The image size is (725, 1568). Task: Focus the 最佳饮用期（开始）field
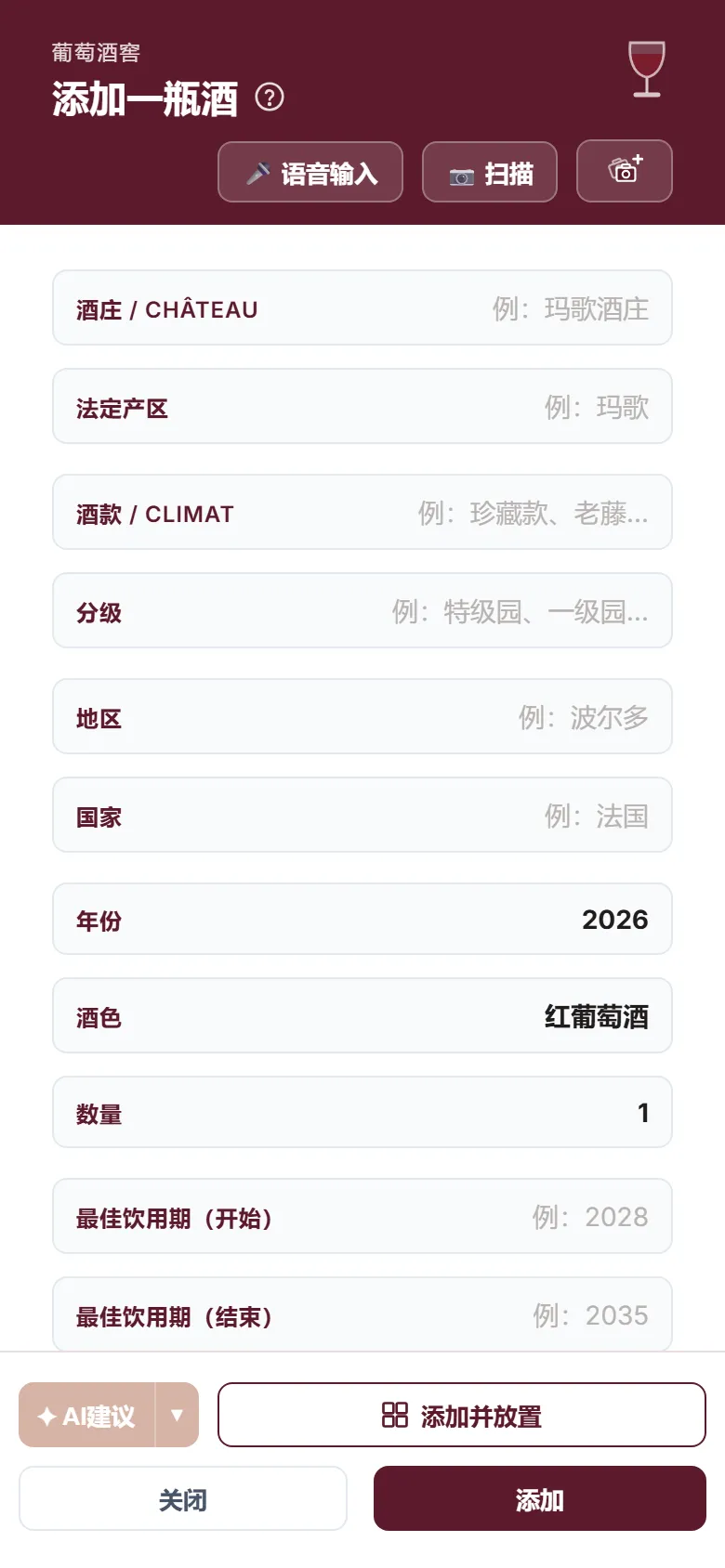pyautogui.click(x=362, y=1216)
